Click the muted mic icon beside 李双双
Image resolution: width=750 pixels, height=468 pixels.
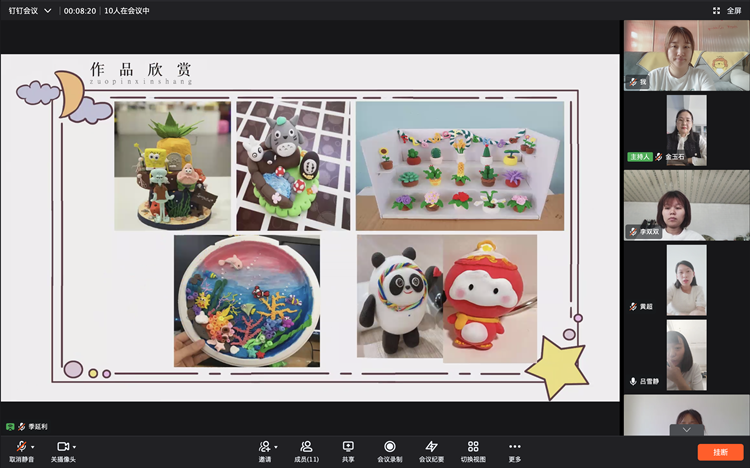633,232
